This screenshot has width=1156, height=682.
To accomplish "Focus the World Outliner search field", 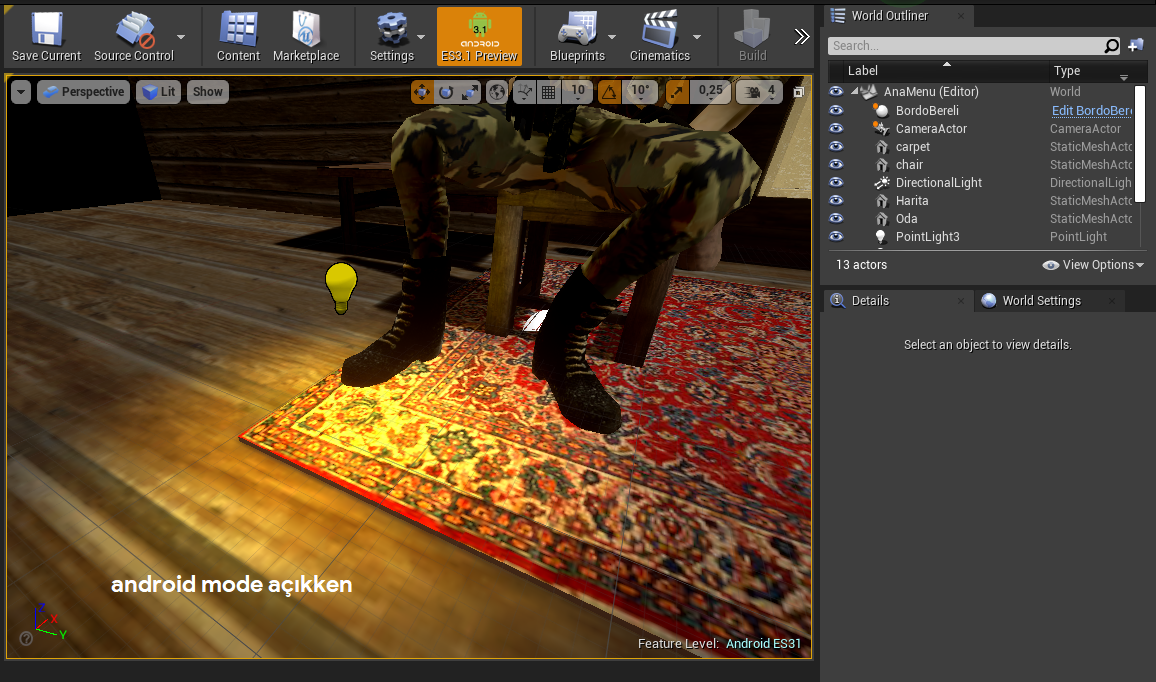I will point(966,46).
